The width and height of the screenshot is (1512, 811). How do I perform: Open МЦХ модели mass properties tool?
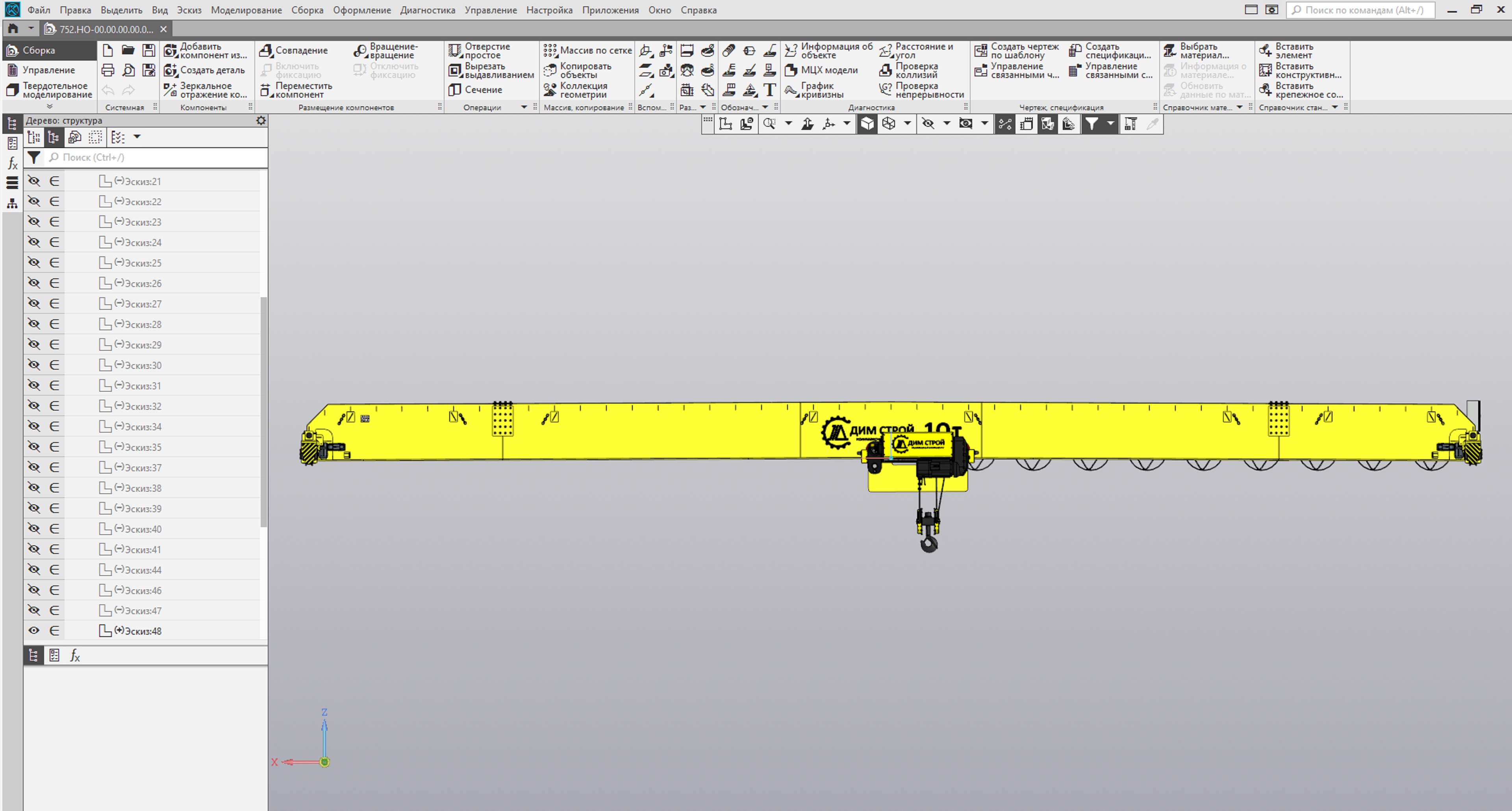791,70
